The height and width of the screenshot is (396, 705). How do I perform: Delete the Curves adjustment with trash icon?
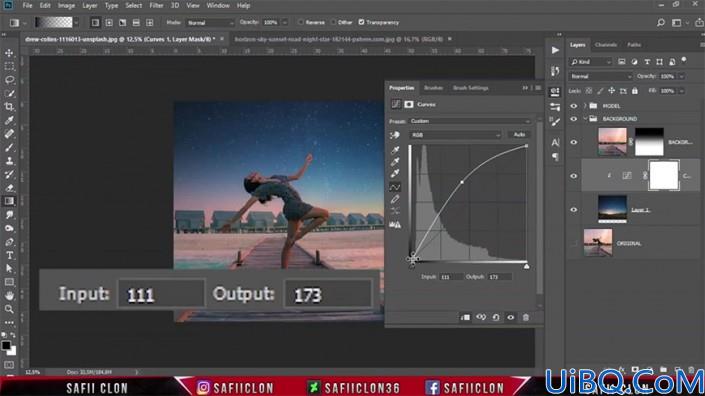tap(526, 317)
